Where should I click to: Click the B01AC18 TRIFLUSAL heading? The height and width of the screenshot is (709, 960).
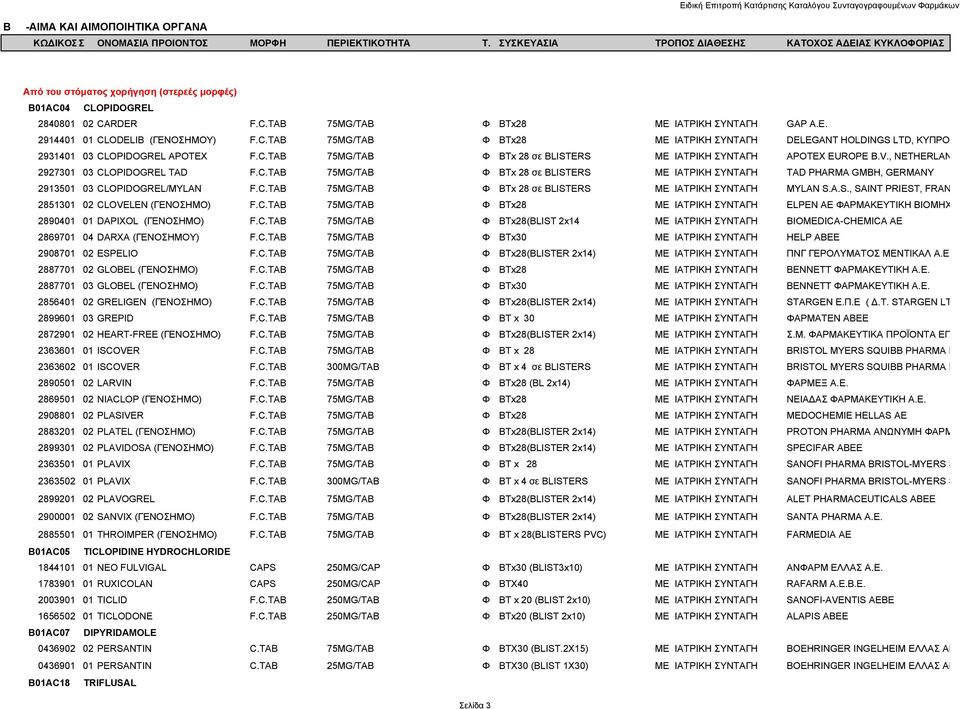[82, 683]
